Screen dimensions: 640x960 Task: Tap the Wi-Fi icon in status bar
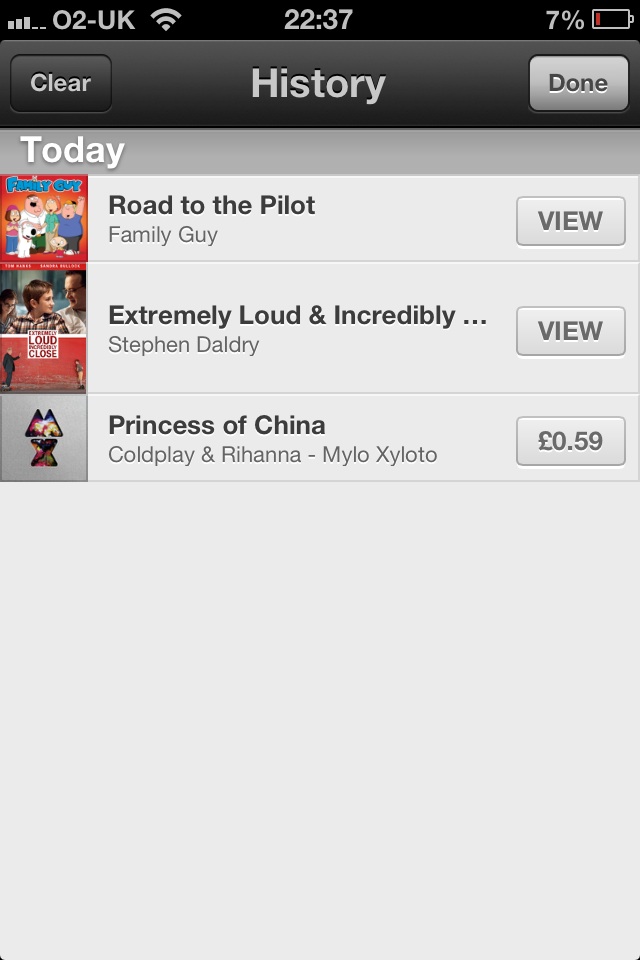tap(166, 20)
